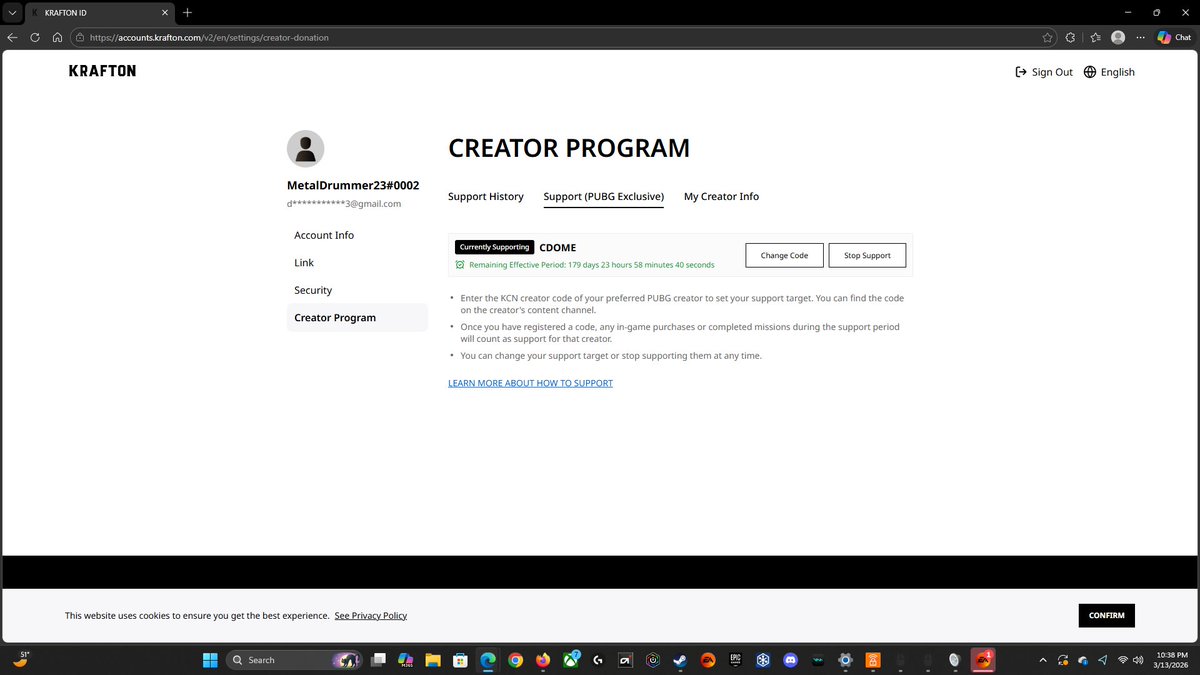Click Sign Out in the header

tap(1044, 72)
